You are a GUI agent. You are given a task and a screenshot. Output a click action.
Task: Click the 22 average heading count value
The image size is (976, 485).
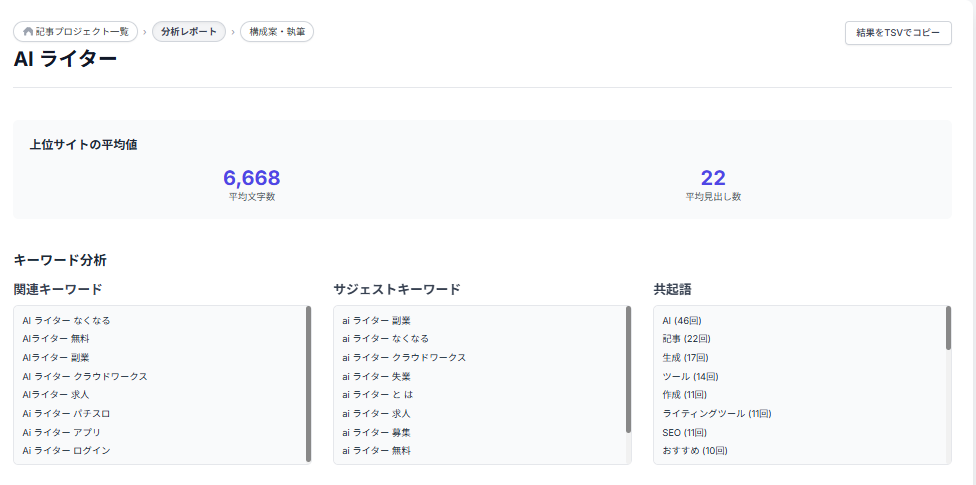pos(712,178)
